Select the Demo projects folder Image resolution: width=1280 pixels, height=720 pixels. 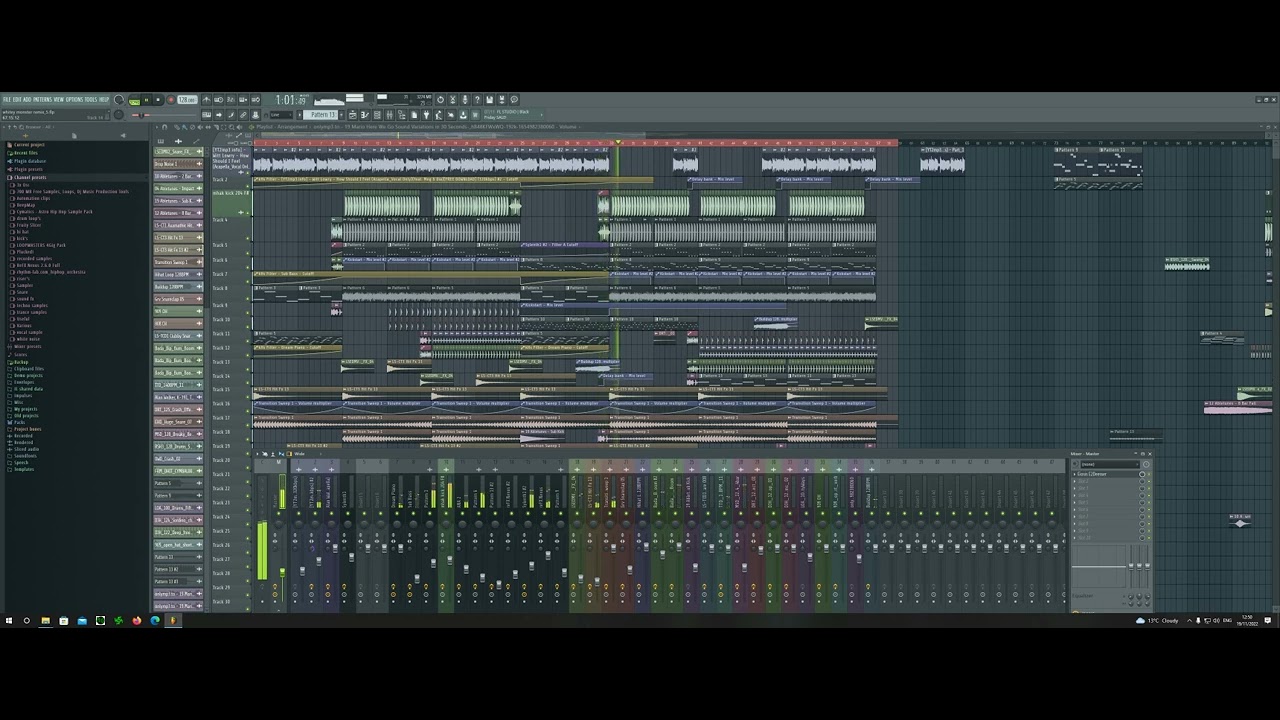pos(30,375)
